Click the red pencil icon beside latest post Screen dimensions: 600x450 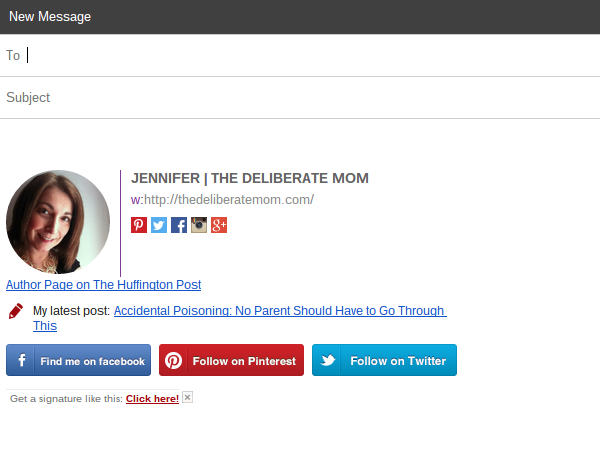(16, 311)
